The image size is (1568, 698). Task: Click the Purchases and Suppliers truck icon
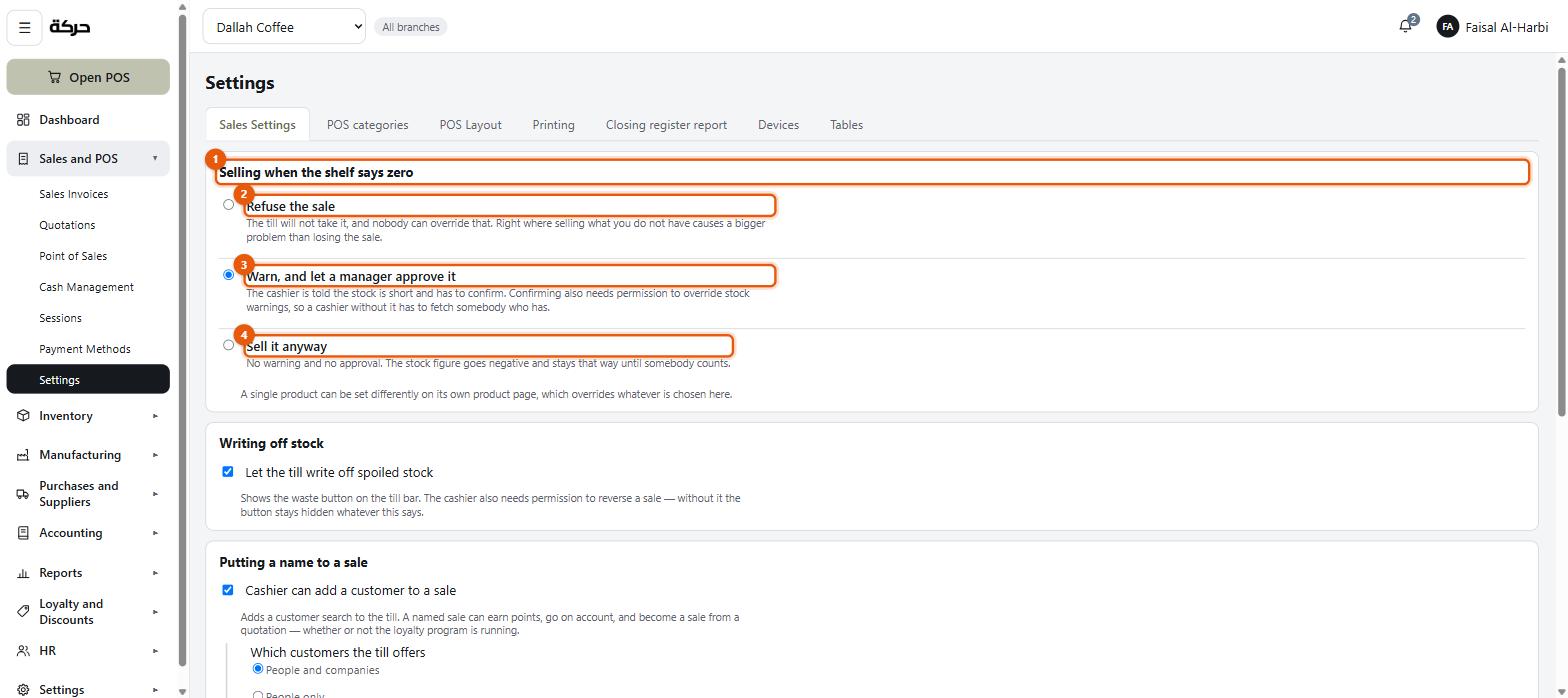pyautogui.click(x=23, y=494)
